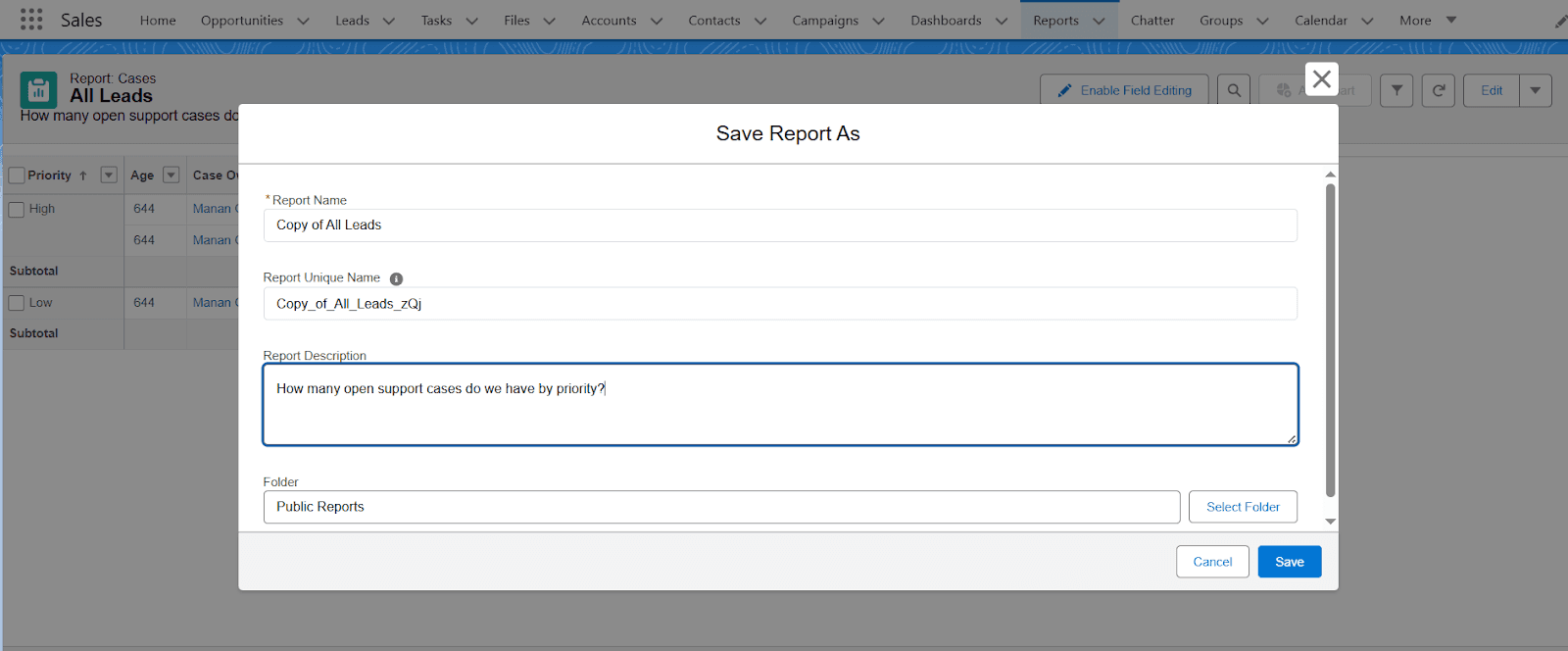Click the Priority sort arrow icon
The height and width of the screenshot is (651, 1568).
click(83, 175)
